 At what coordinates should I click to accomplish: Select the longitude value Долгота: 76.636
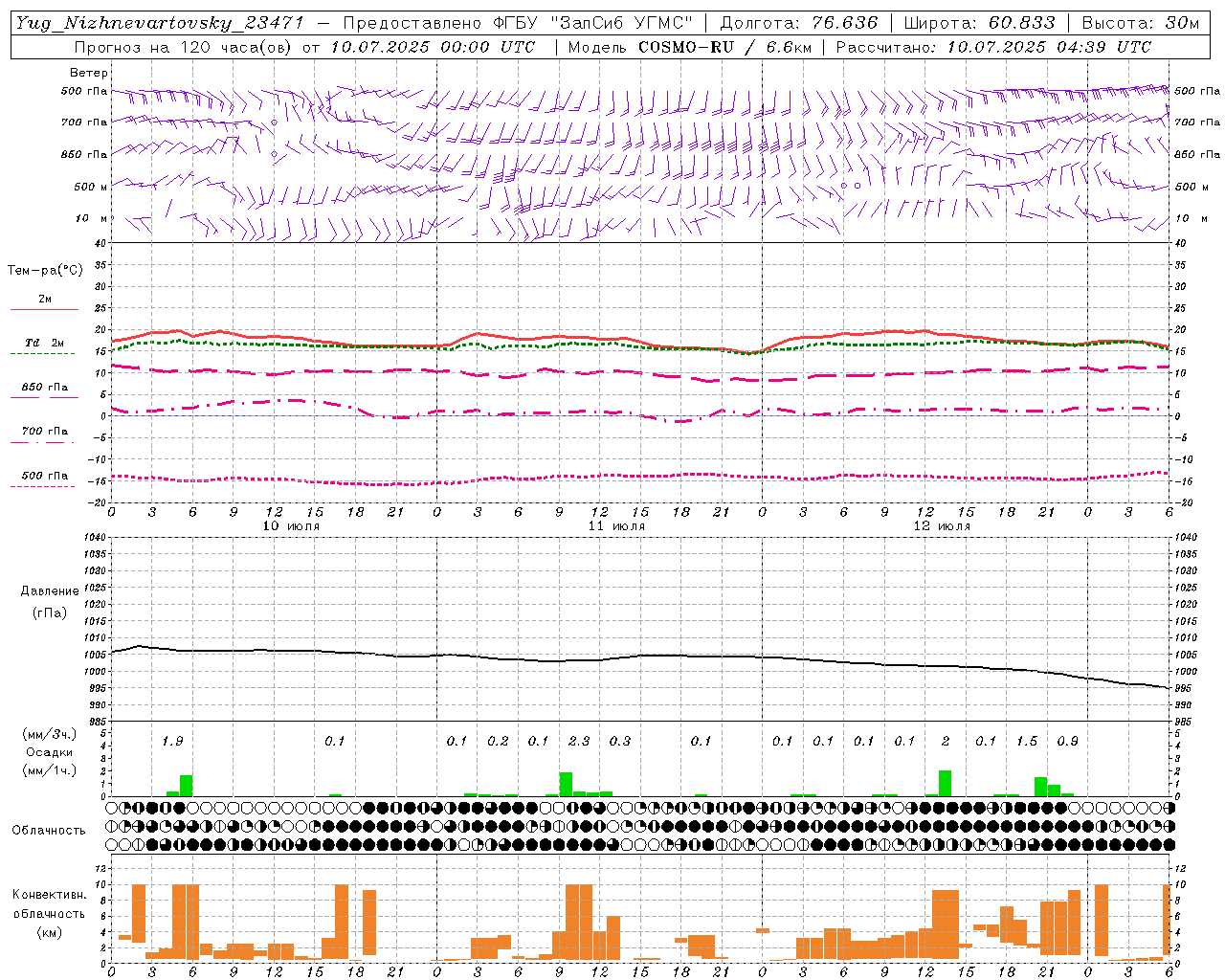(x=798, y=23)
